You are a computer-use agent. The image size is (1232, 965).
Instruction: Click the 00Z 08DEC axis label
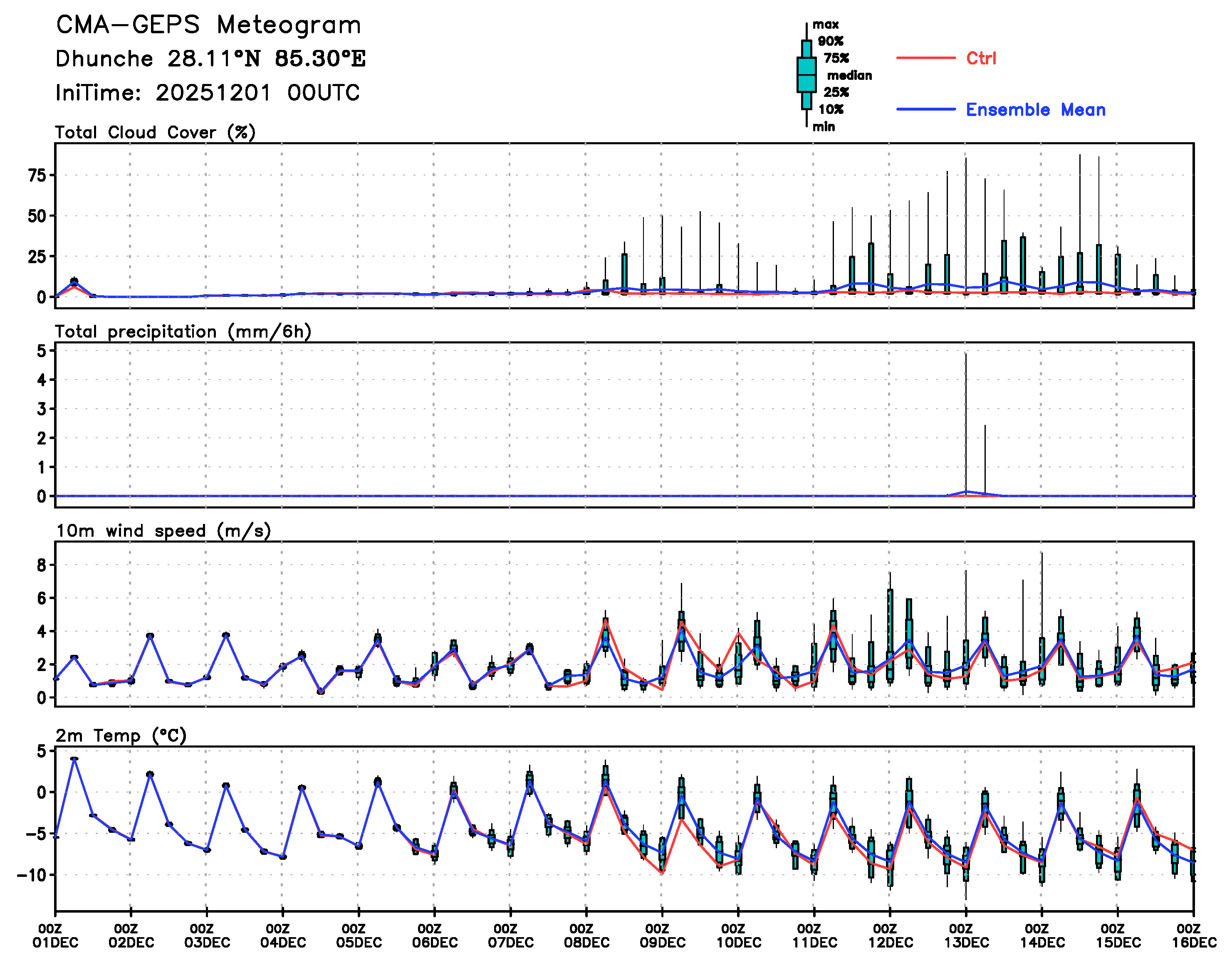click(x=586, y=935)
